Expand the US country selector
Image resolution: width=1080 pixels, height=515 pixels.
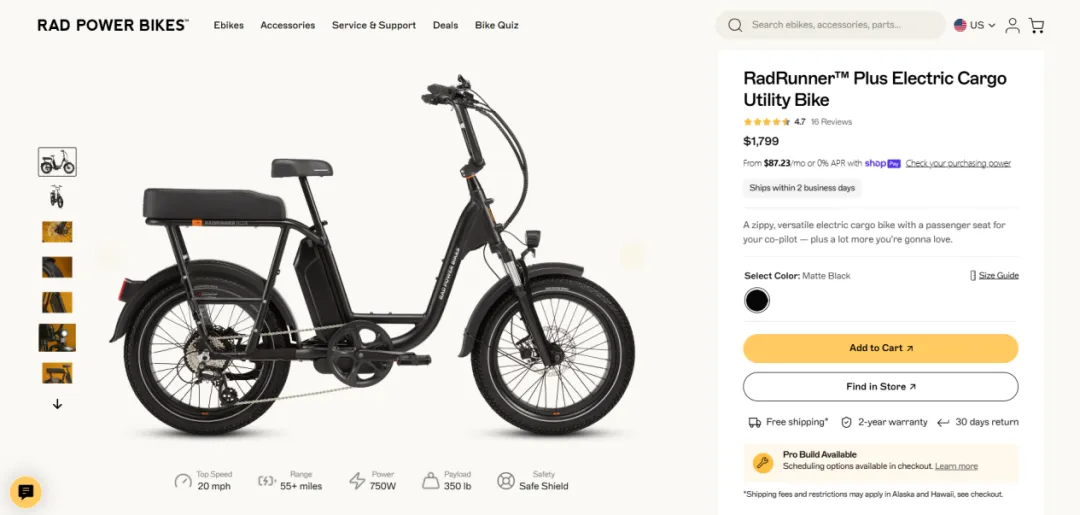click(x=974, y=25)
